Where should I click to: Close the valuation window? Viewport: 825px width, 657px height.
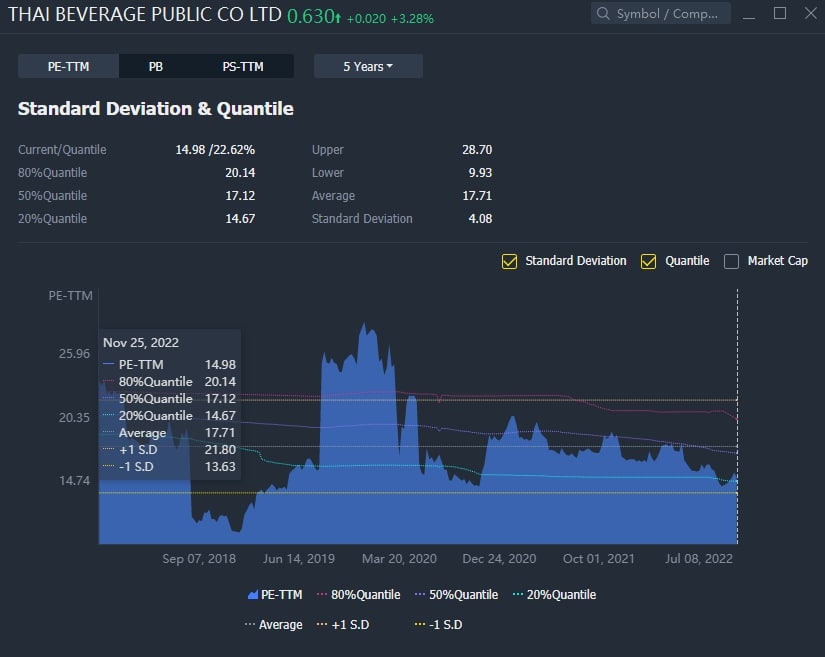pyautogui.click(x=811, y=13)
